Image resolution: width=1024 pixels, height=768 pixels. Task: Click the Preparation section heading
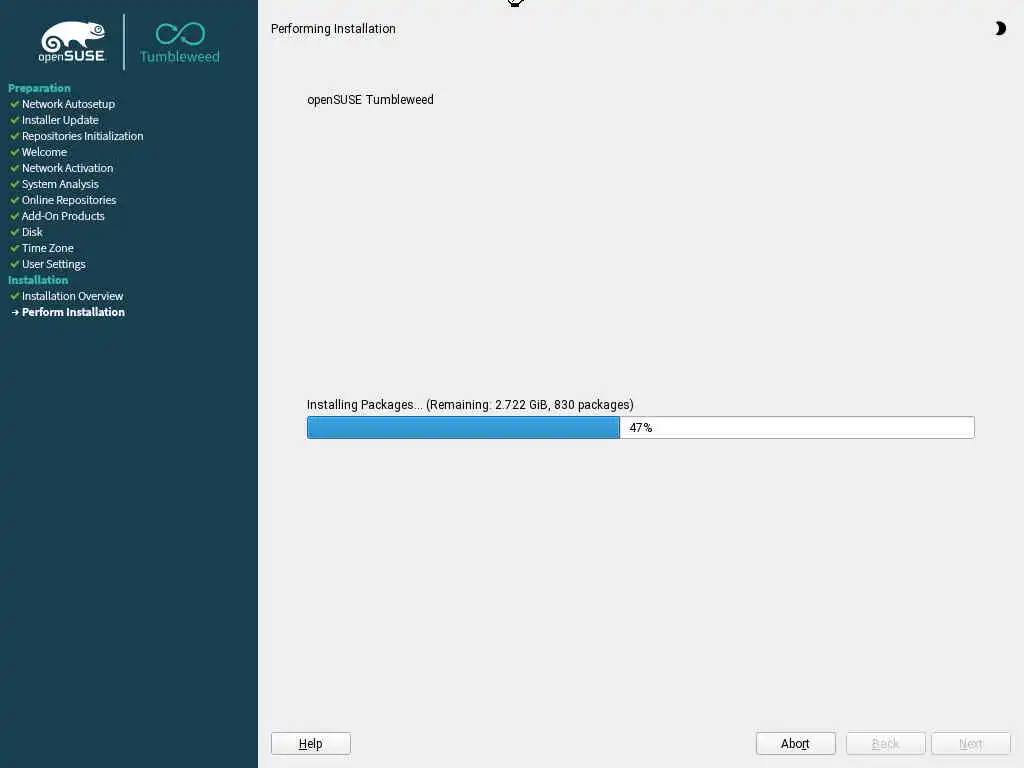pos(39,88)
